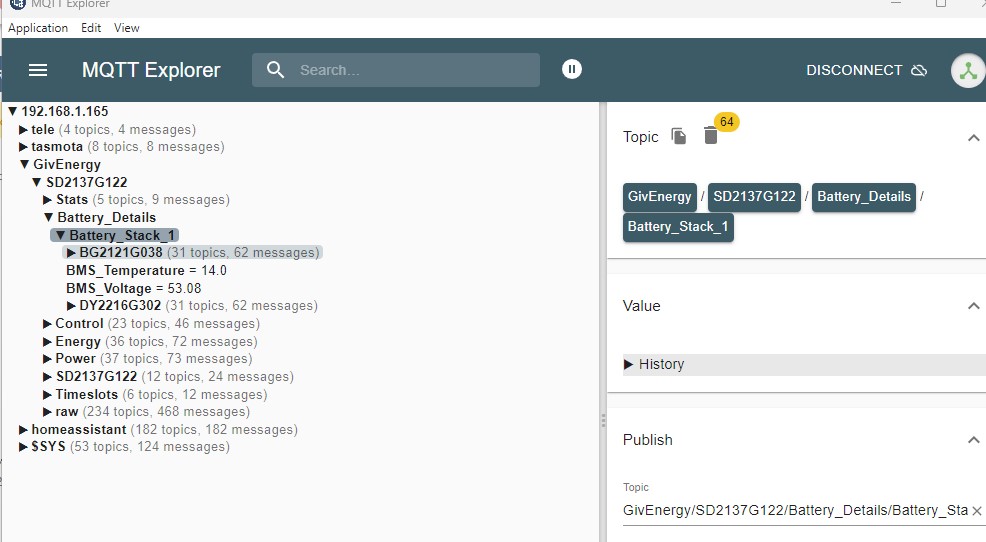This screenshot has width=986, height=542.
Task: Collapse the 192.168.1.165 root node
Action: click(12, 111)
